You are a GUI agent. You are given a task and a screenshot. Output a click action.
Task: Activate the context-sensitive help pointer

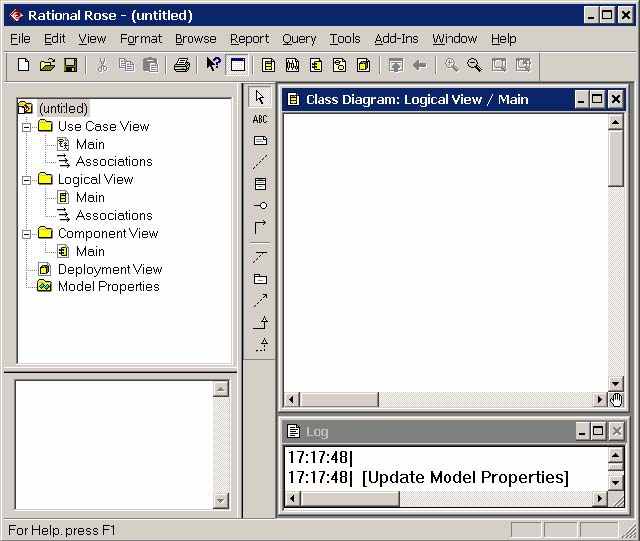click(x=213, y=65)
